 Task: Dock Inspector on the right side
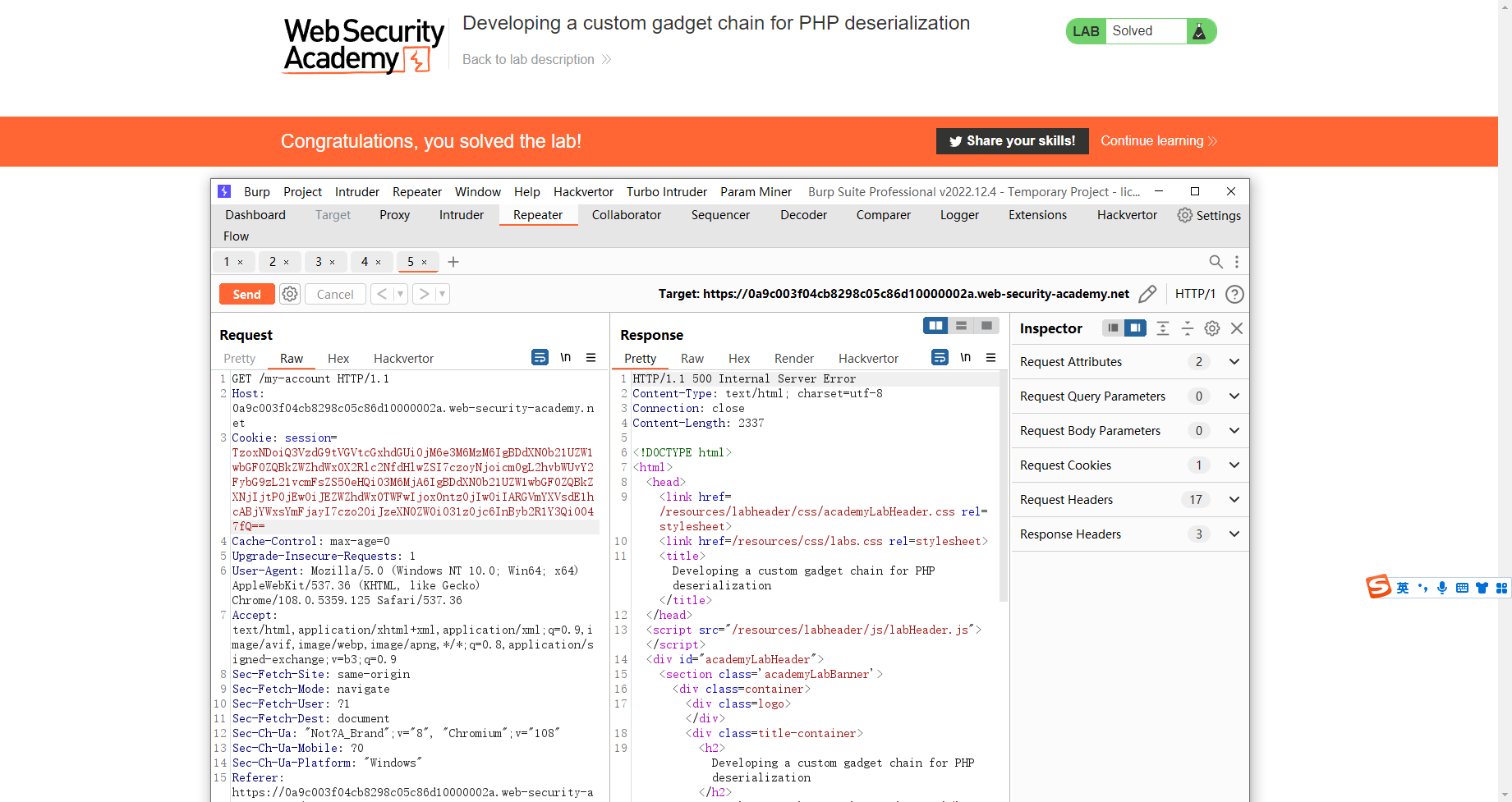(1135, 328)
